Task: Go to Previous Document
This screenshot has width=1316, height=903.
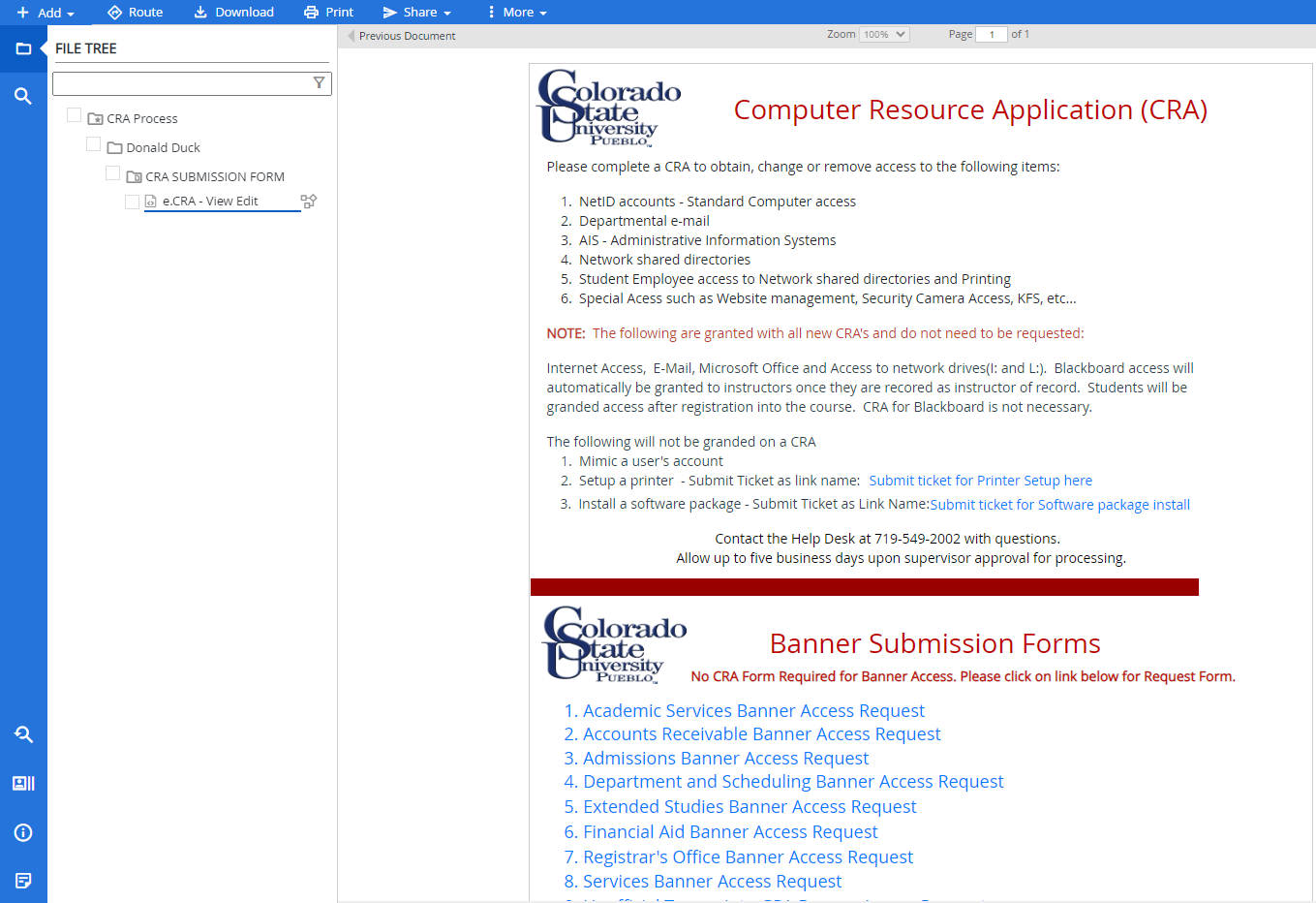Action: [407, 36]
